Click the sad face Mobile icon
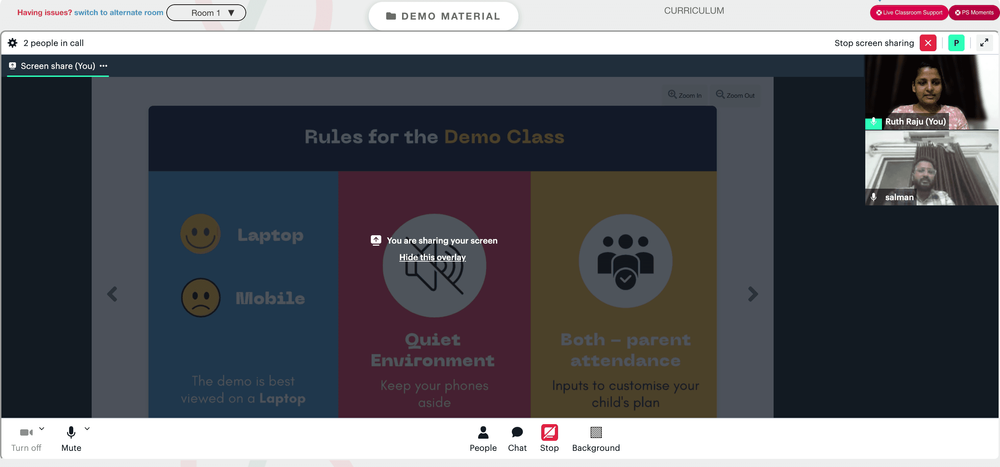Screen dimensions: 1000x467 click(200, 297)
